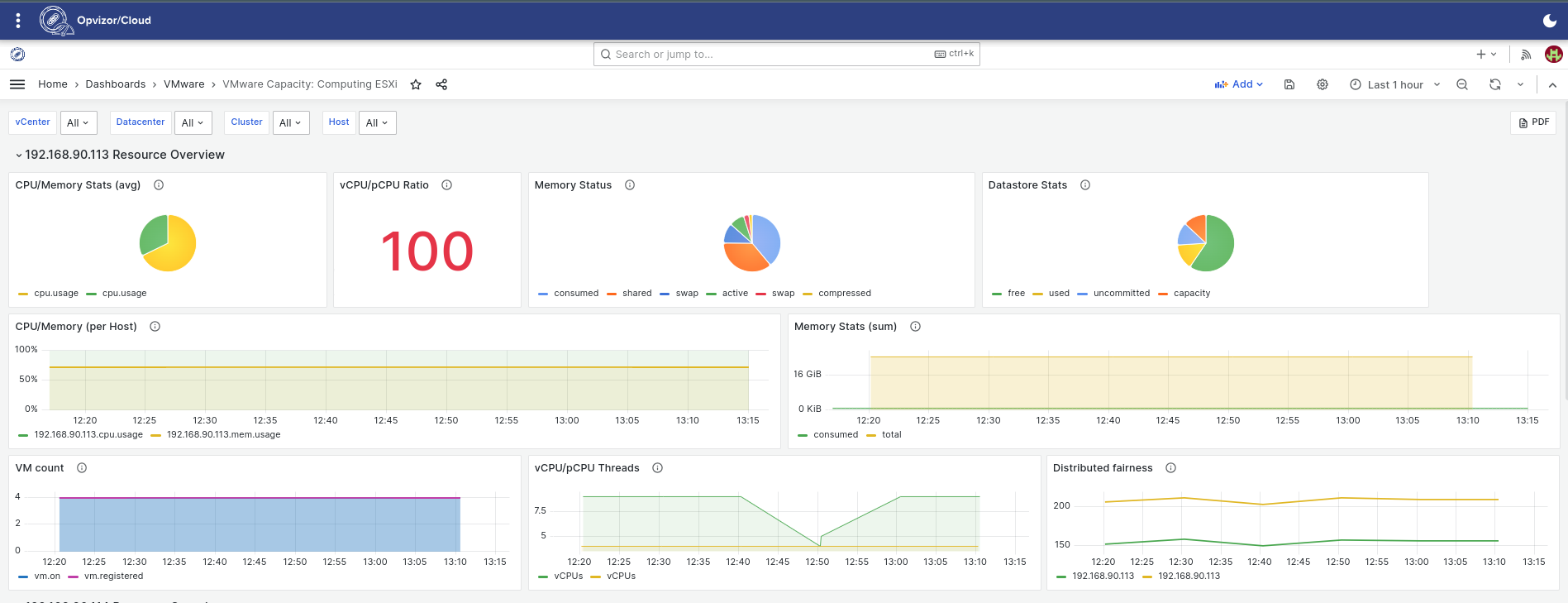The height and width of the screenshot is (603, 1568).
Task: Focus the Search or jump to field
Action: pyautogui.click(x=787, y=55)
